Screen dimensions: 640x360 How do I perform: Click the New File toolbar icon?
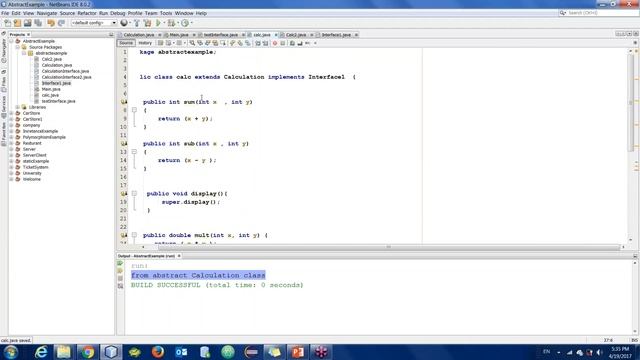pyautogui.click(x=8, y=23)
